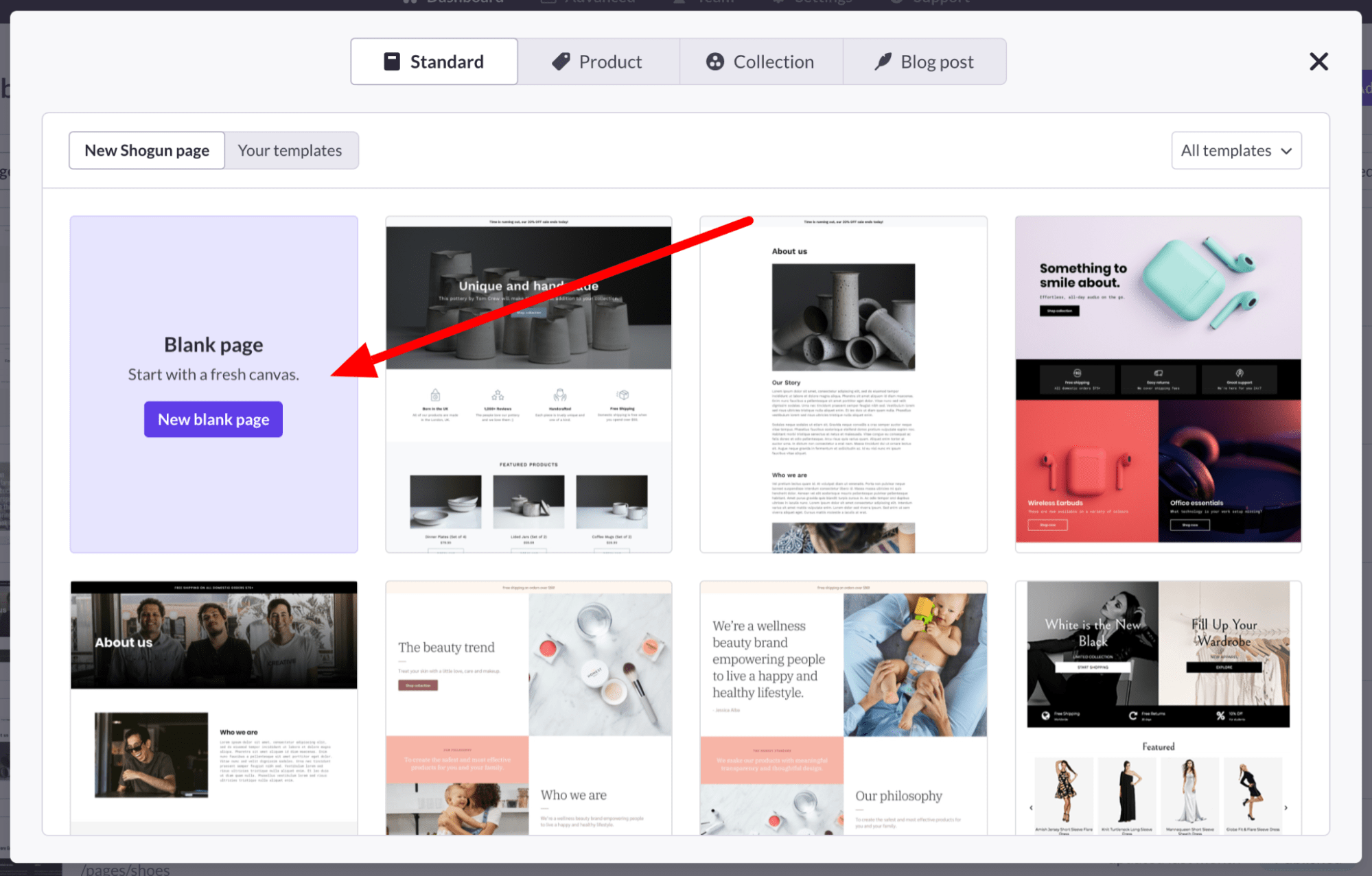This screenshot has width=1372, height=876.
Task: Close the template picker with the X icon
Action: [x=1318, y=61]
